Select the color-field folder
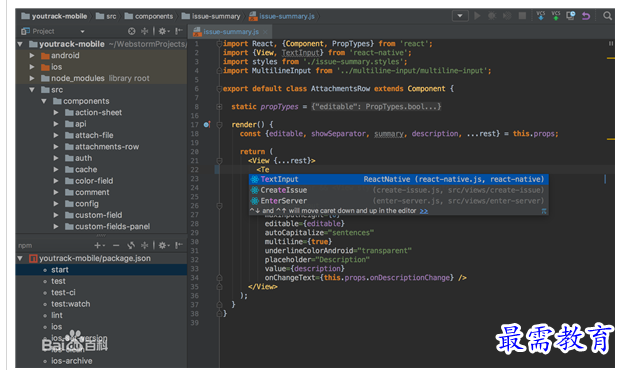The height and width of the screenshot is (370, 620). tap(89, 181)
